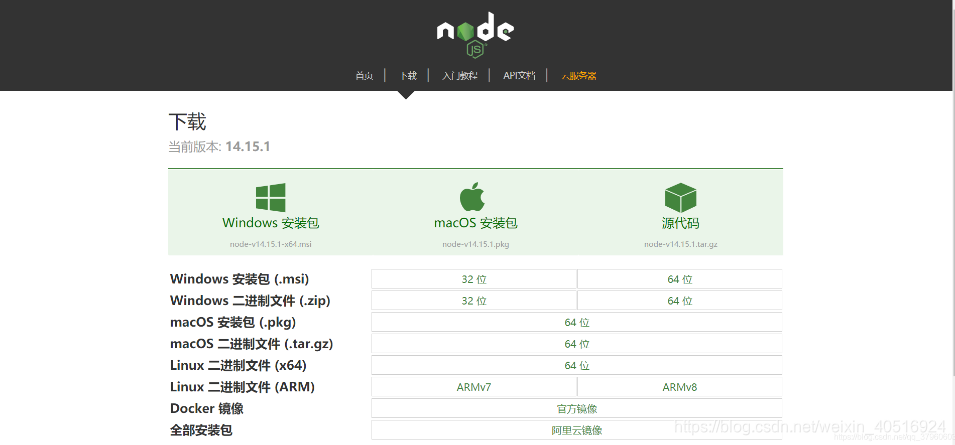Download the ARMv8 Linux binary
Image resolution: width=955 pixels, height=445 pixels.
(680, 387)
